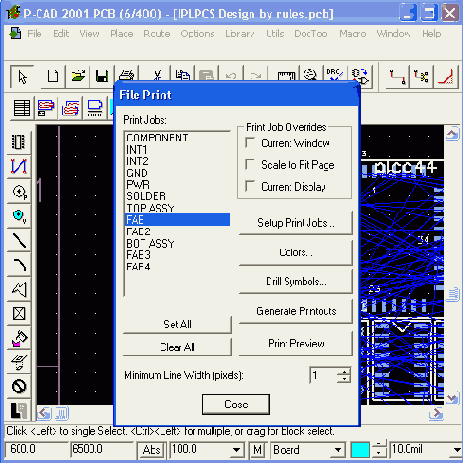The width and height of the screenshot is (463, 463).
Task: Toggle the M button in the status bar
Action: point(257,450)
